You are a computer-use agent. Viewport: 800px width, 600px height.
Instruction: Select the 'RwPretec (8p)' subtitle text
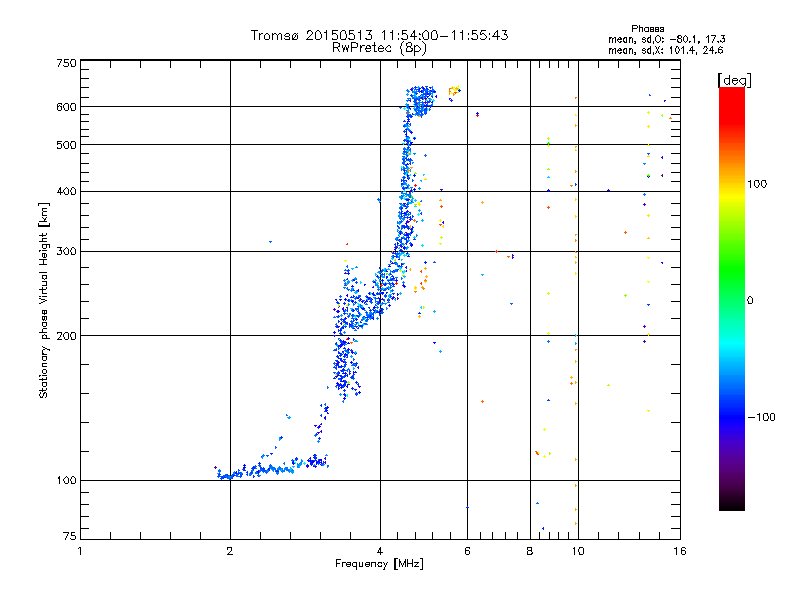(379, 48)
